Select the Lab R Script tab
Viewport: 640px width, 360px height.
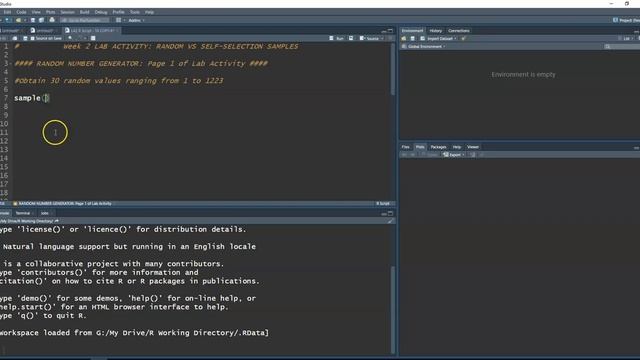92,31
